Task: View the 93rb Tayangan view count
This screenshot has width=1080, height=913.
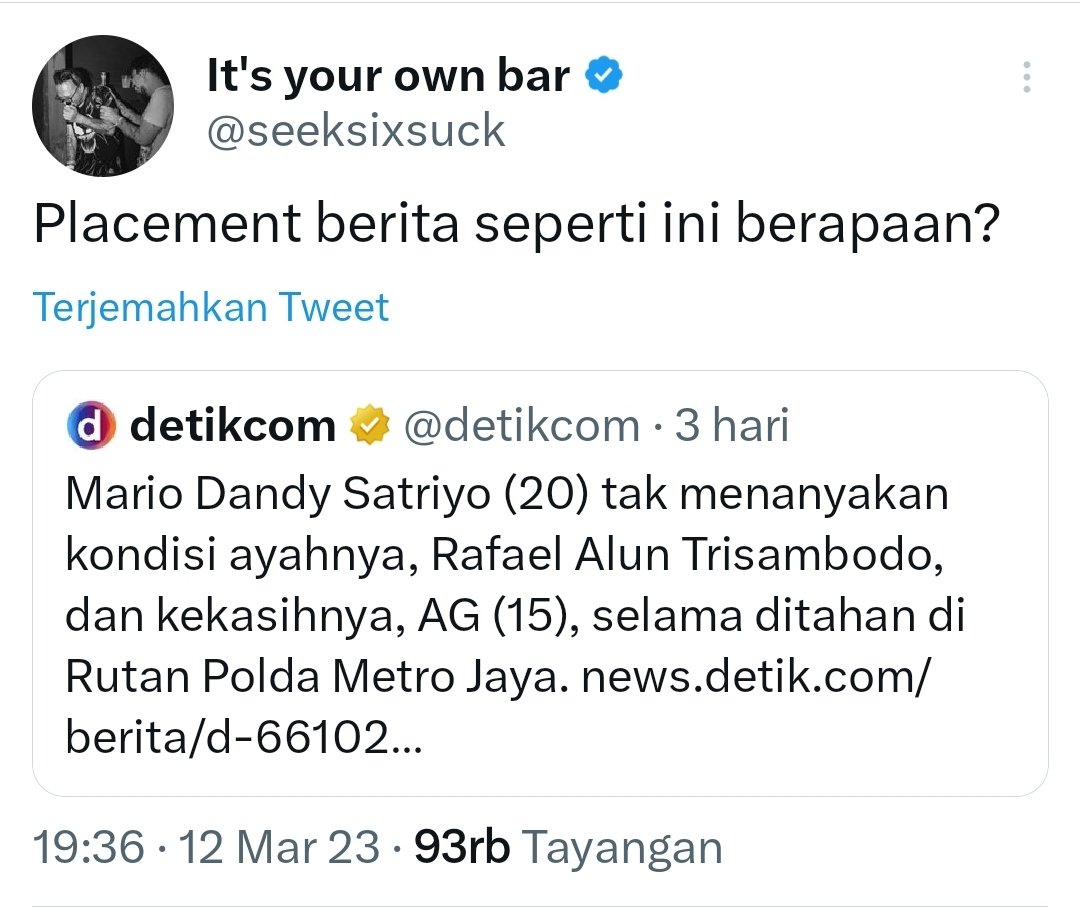Action: click(x=568, y=847)
